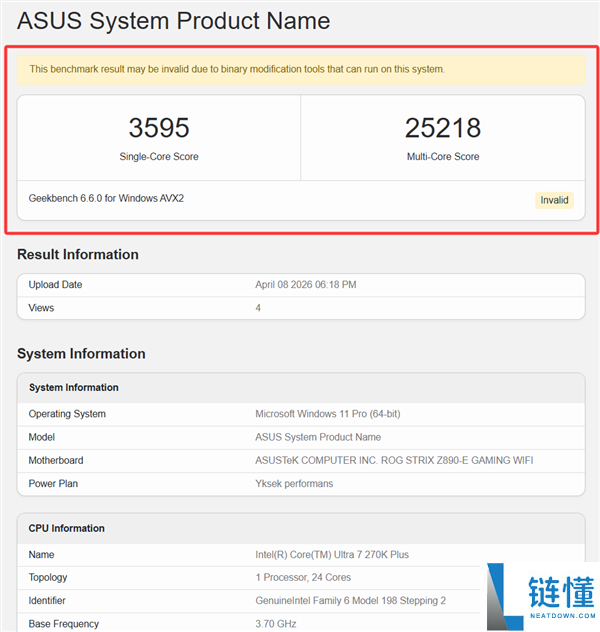
Task: Select the '3.70 GHz' base frequency value
Action: 276,624
